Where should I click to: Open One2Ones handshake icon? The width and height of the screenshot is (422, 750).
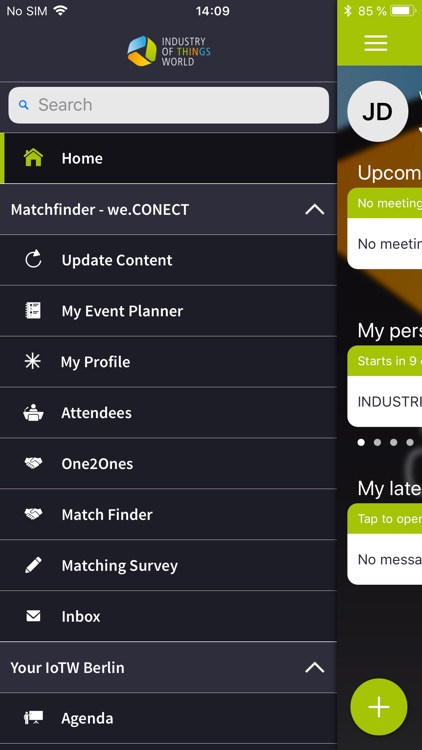click(33, 463)
